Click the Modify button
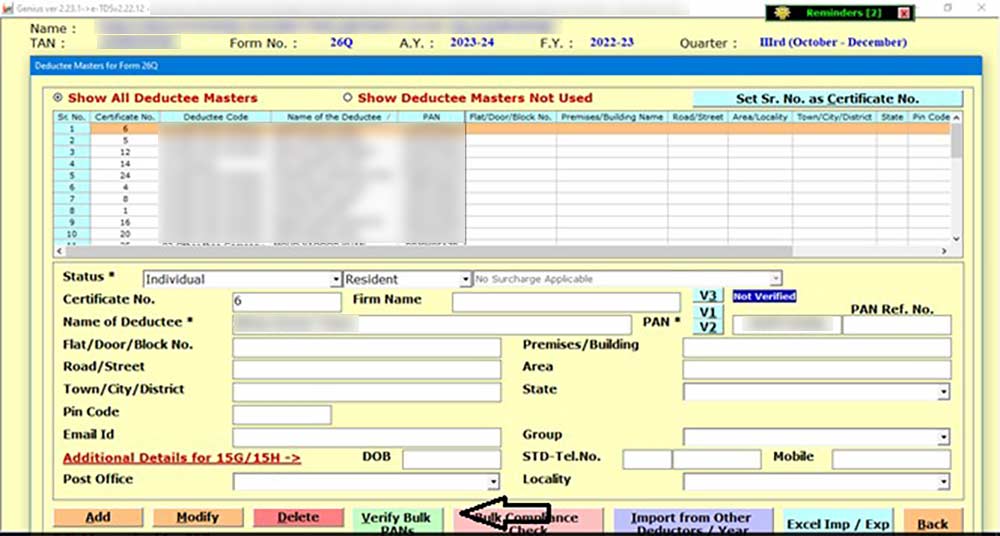The image size is (1000, 536). pyautogui.click(x=198, y=517)
